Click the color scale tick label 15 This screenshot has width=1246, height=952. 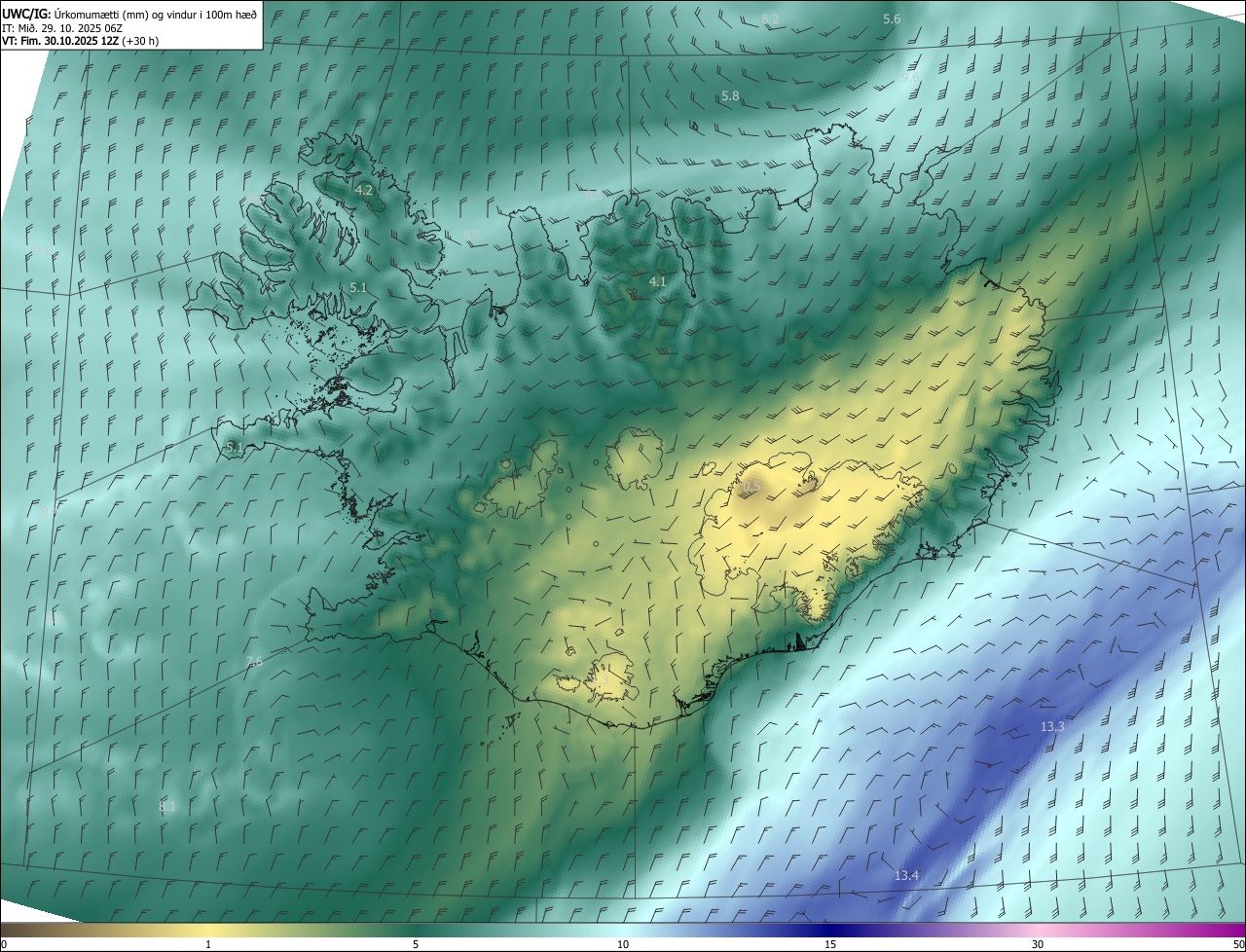coord(830,945)
